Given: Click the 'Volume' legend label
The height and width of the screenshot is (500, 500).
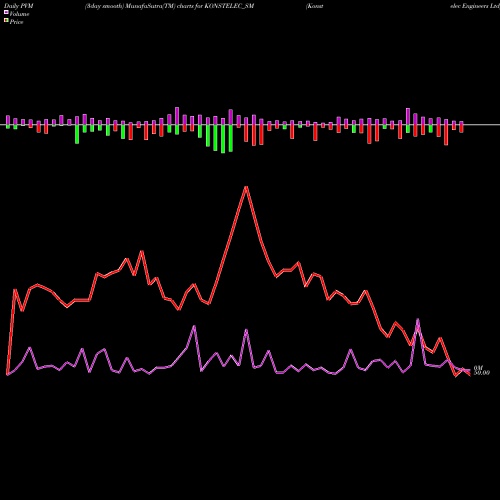Looking at the screenshot, I should pyautogui.click(x=19, y=14).
